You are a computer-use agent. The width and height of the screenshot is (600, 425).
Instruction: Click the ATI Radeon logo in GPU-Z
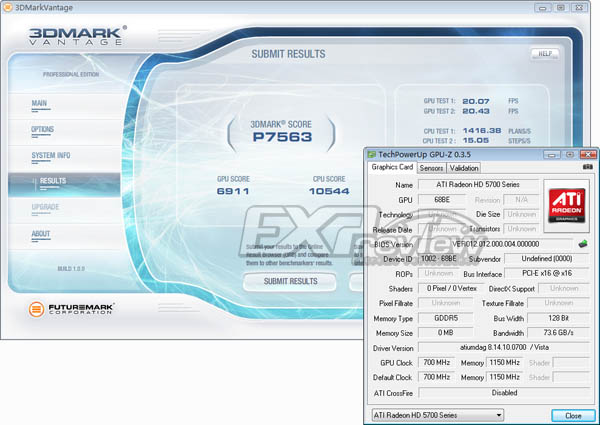point(567,205)
